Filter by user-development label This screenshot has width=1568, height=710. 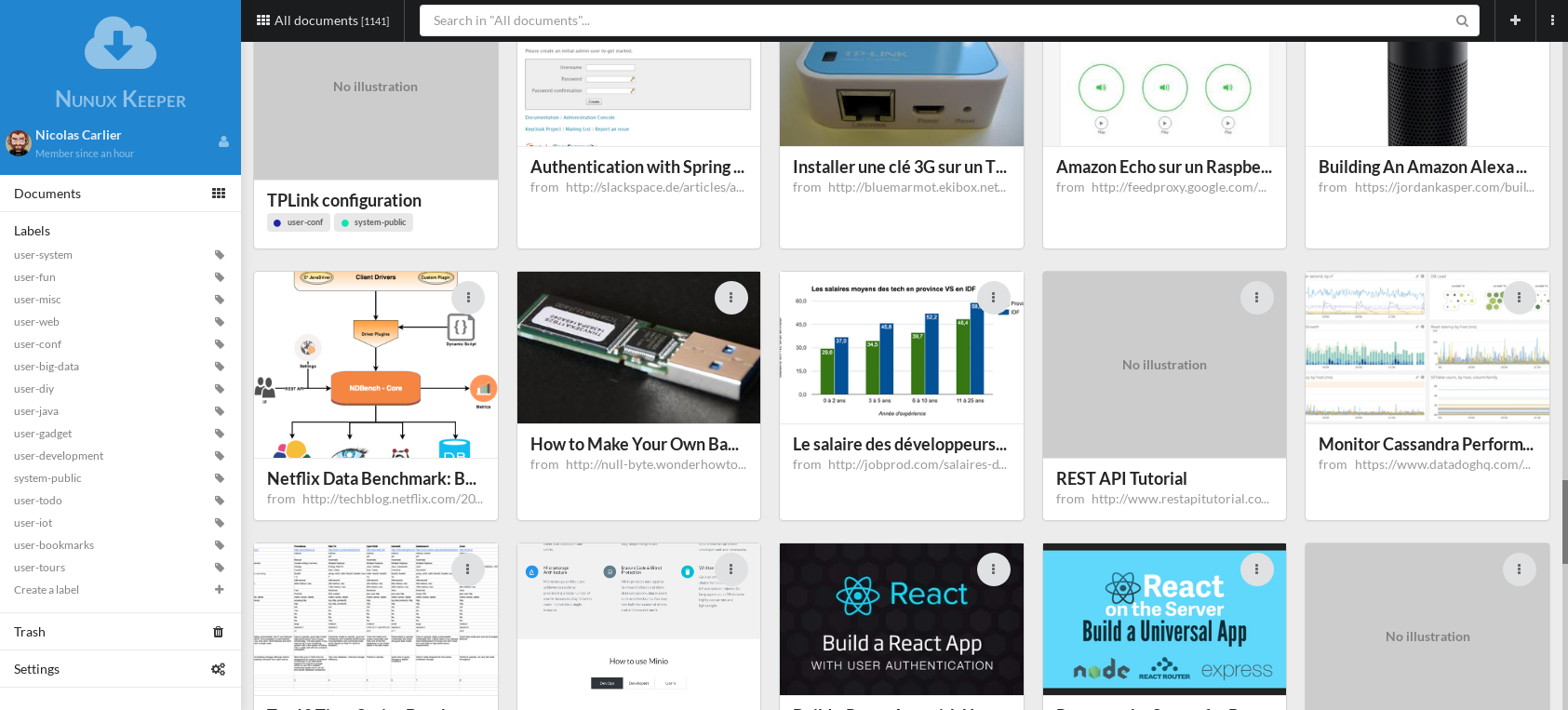59,456
